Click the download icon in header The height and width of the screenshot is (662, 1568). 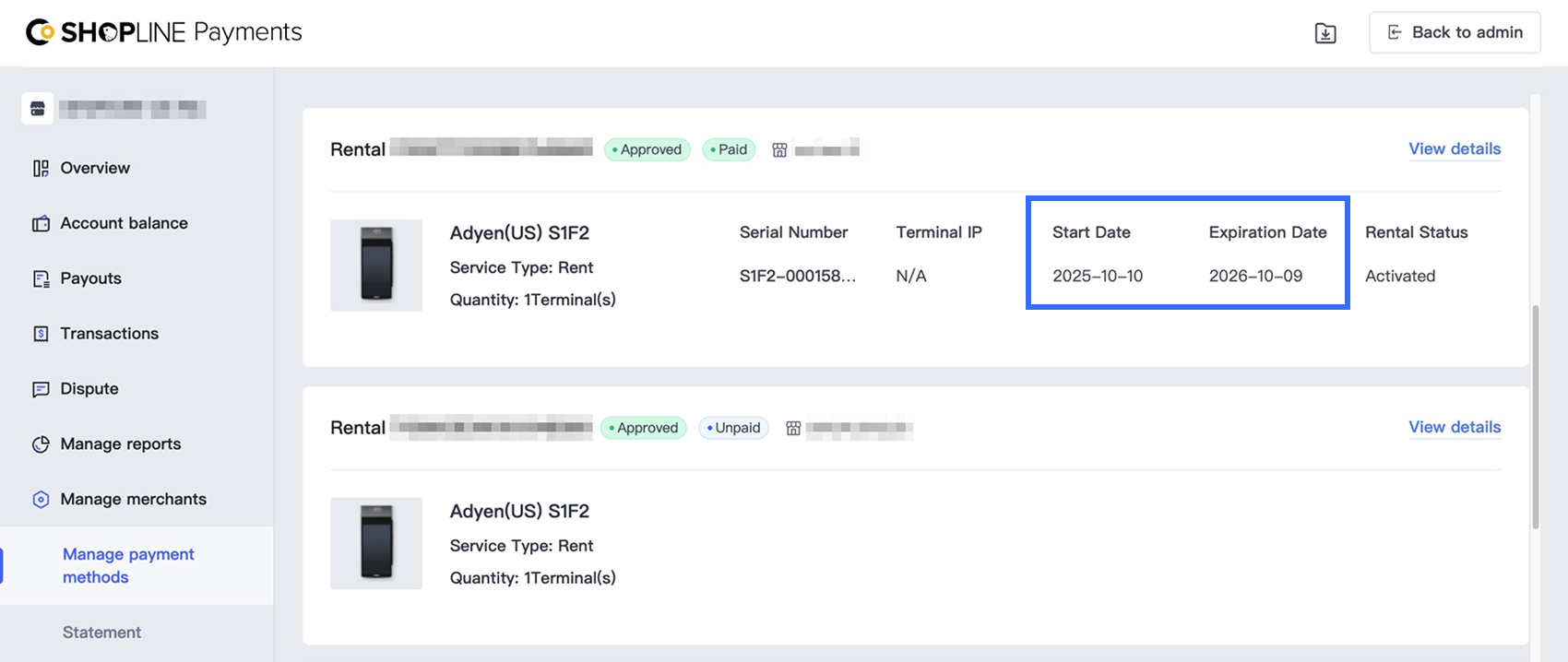coord(1325,33)
